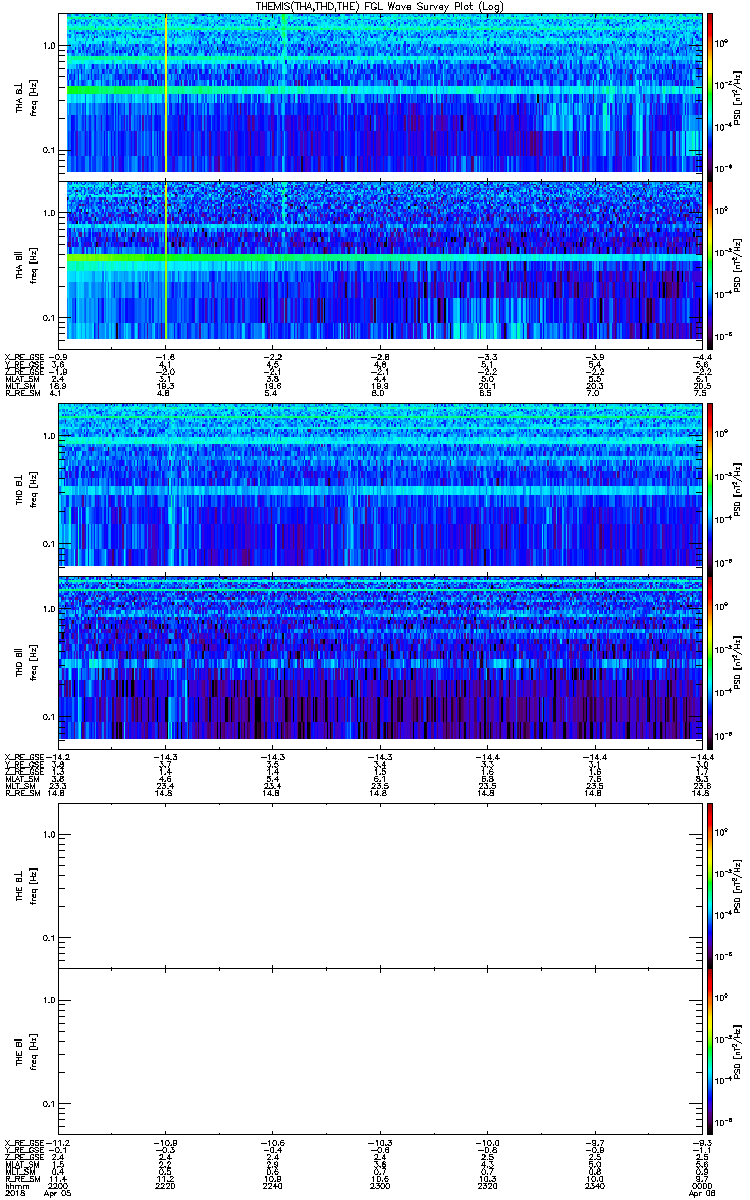750x1200 pixels.
Task: Click the bright green band in THA B-parallel
Action: point(384,258)
